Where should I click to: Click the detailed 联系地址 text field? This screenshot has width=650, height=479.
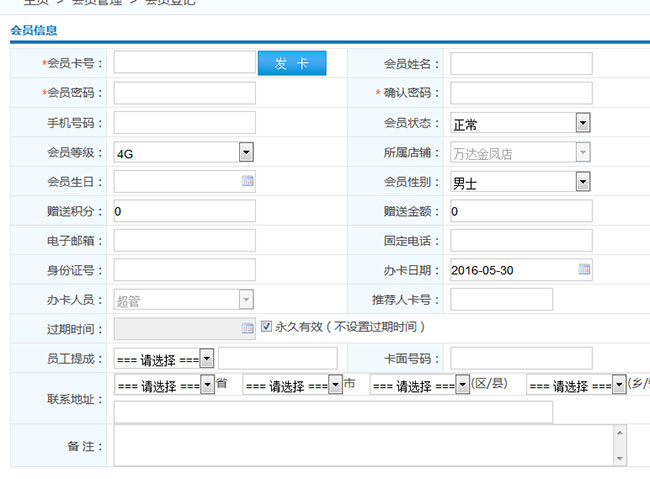[x=333, y=412]
